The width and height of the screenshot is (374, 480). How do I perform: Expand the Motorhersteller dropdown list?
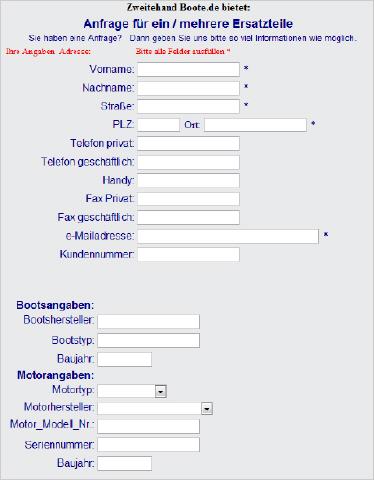coord(207,408)
